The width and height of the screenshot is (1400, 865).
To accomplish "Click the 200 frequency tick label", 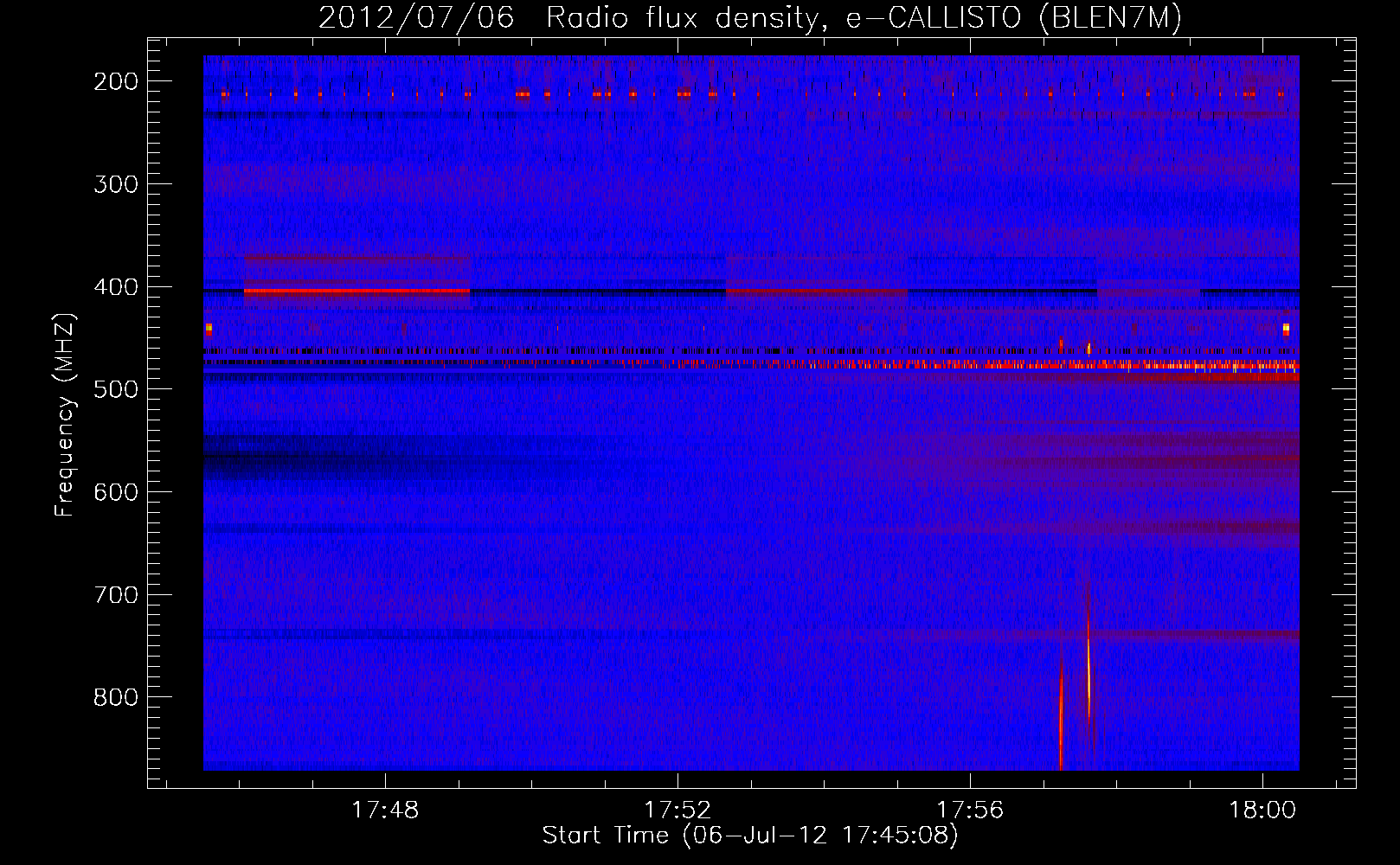I will [x=116, y=81].
